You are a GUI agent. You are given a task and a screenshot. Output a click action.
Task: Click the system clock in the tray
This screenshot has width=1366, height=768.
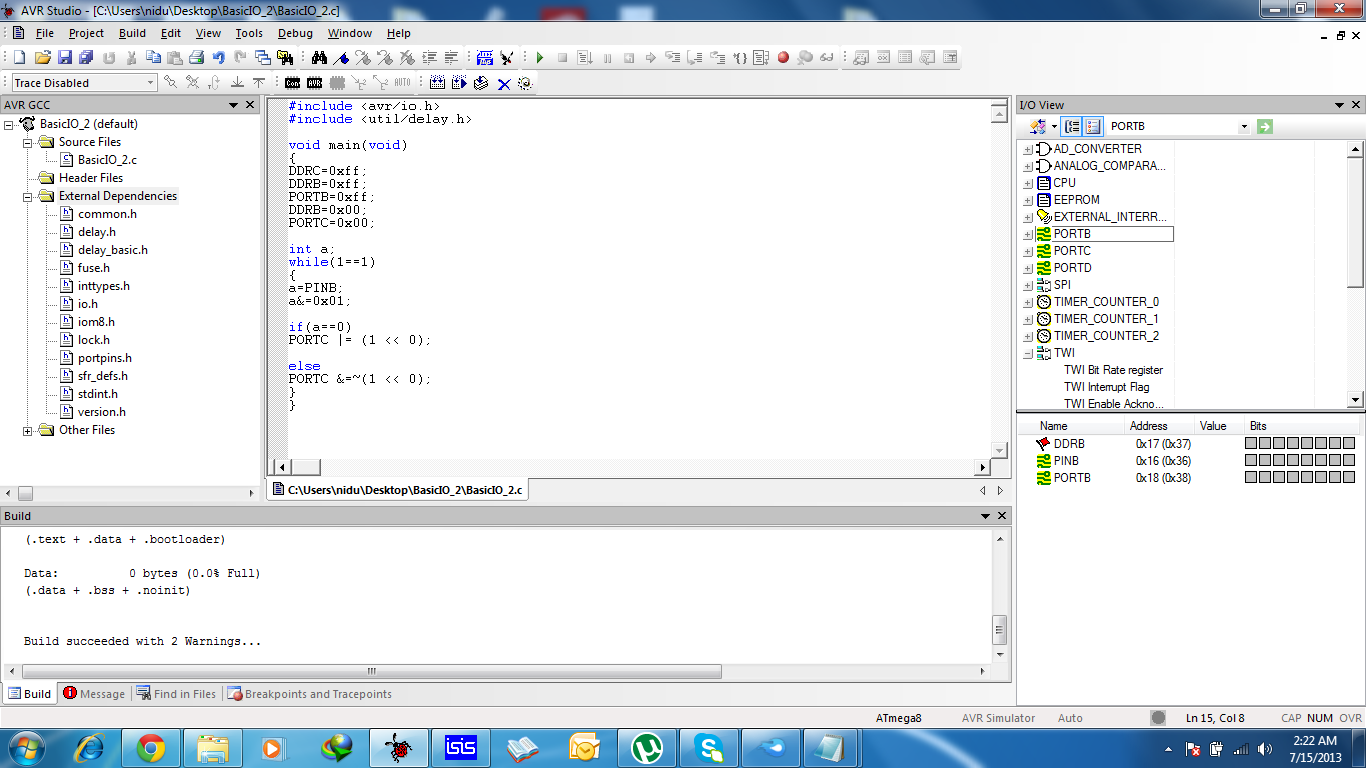pos(1315,748)
